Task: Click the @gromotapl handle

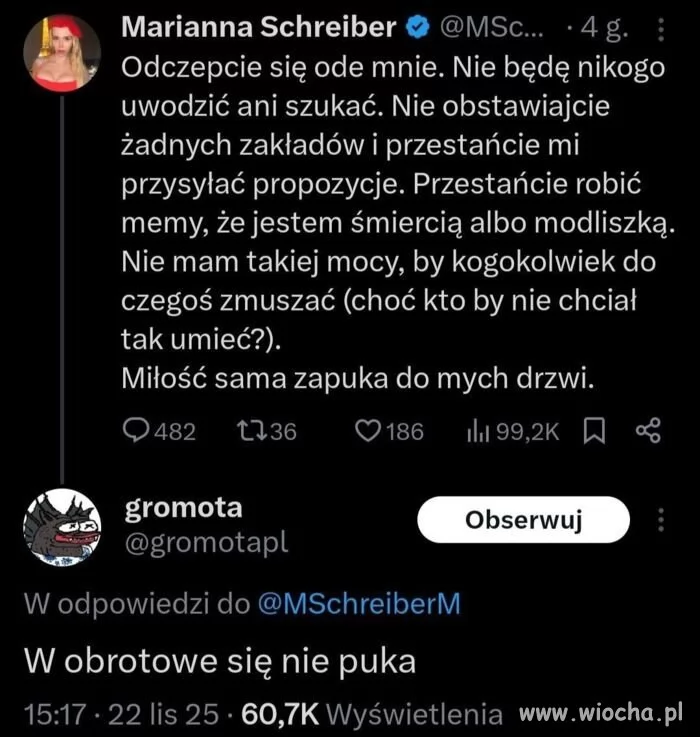Action: pos(205,541)
